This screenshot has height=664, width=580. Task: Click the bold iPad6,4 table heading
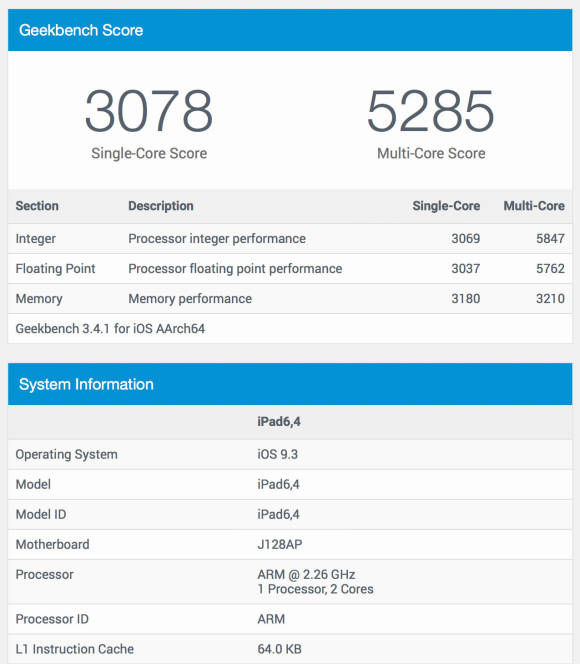[x=279, y=422]
